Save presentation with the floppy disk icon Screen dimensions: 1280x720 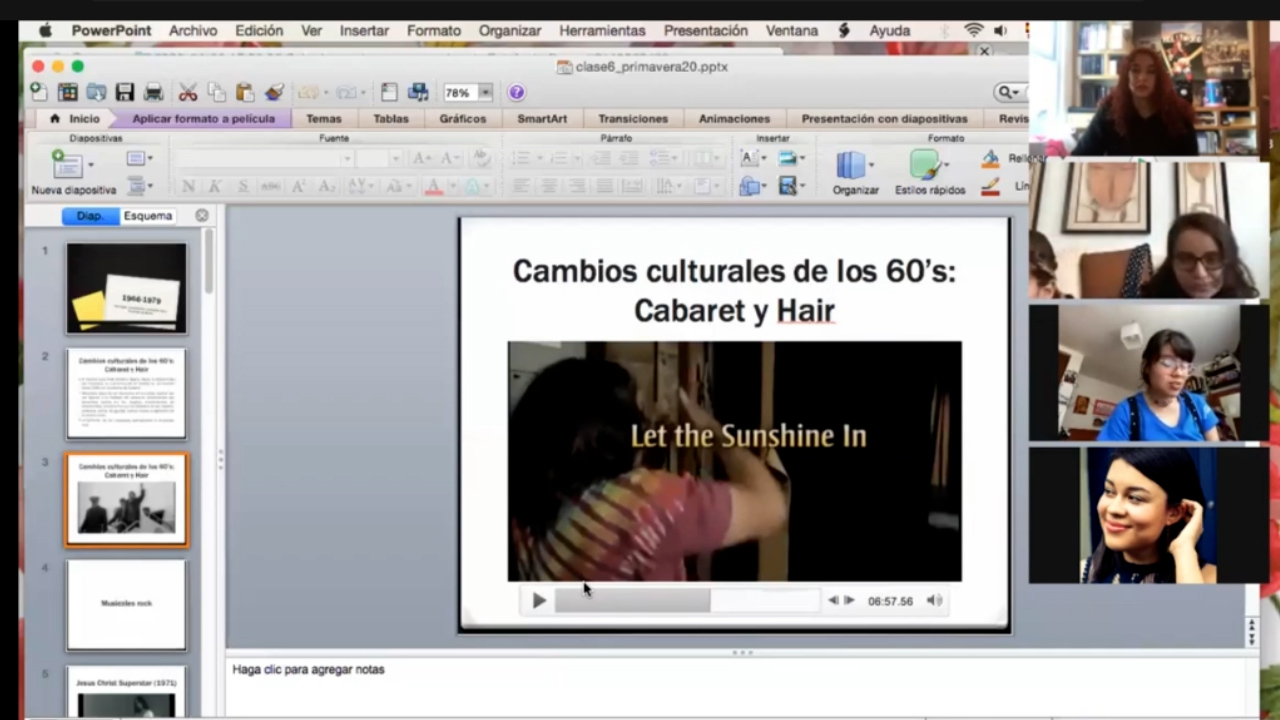(x=125, y=92)
